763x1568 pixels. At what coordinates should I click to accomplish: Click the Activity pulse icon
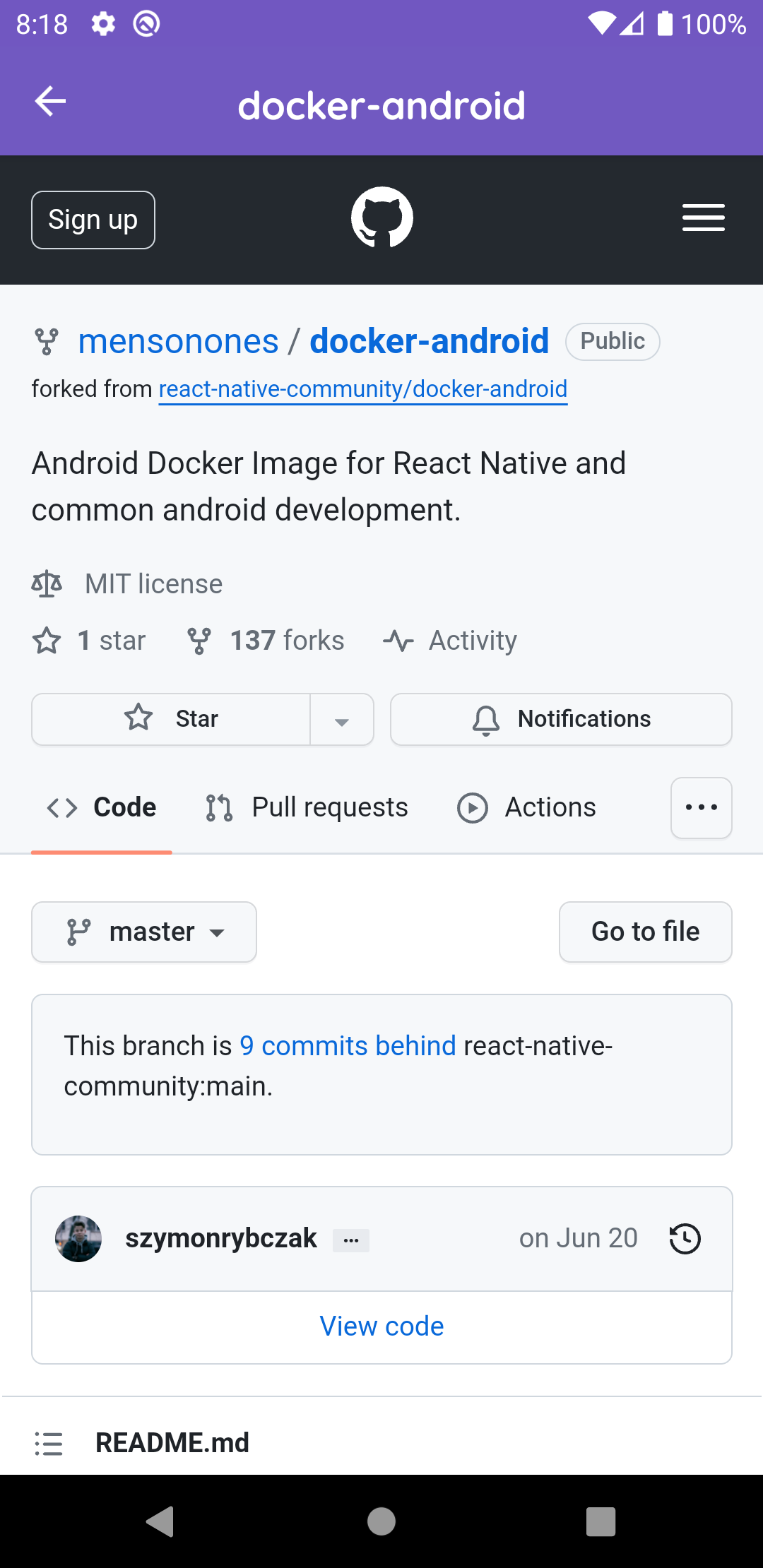tap(398, 641)
